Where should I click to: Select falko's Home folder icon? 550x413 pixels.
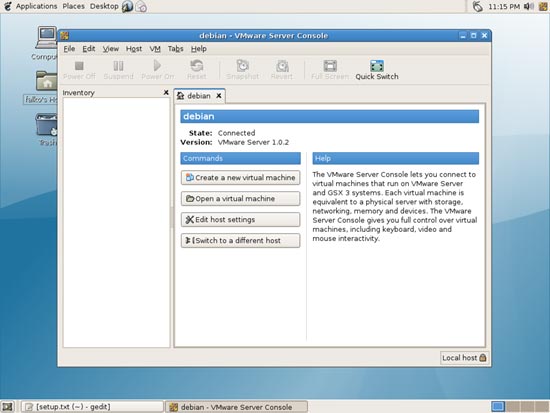pos(42,87)
